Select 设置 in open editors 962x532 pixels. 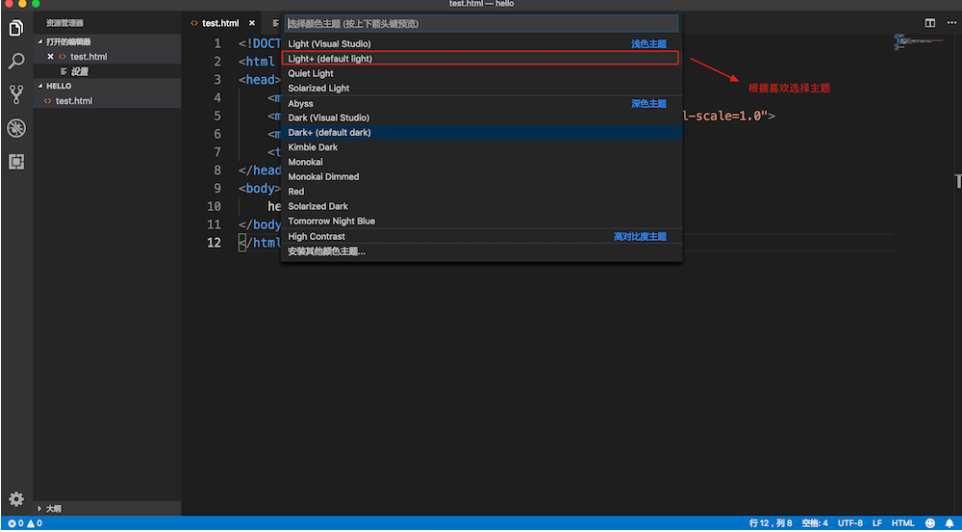click(x=107, y=71)
